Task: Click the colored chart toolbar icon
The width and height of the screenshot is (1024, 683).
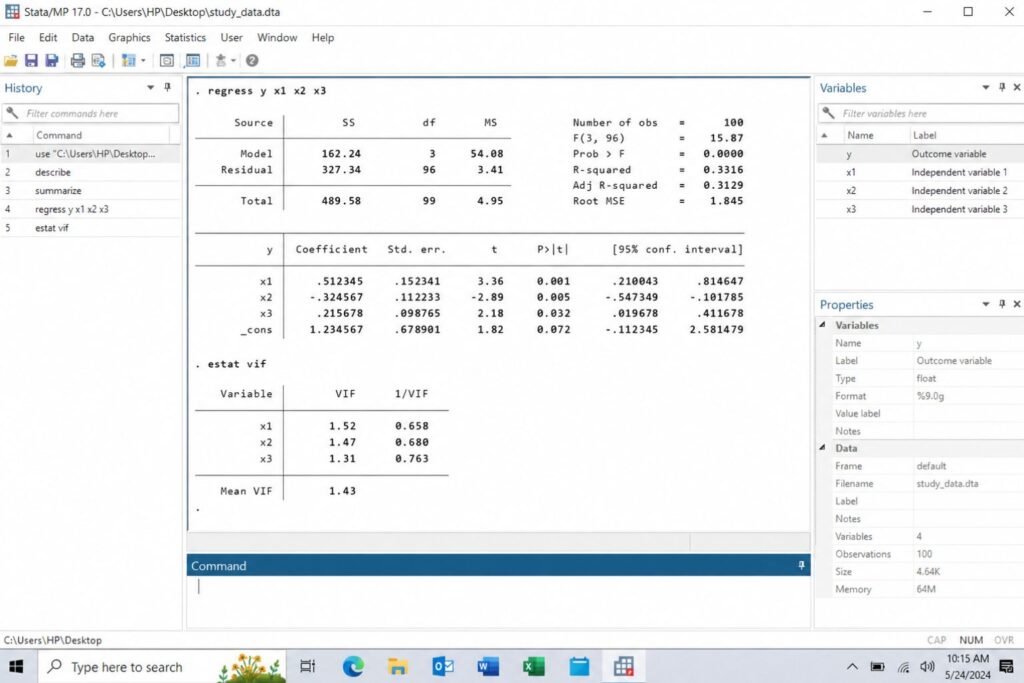Action: point(129,61)
